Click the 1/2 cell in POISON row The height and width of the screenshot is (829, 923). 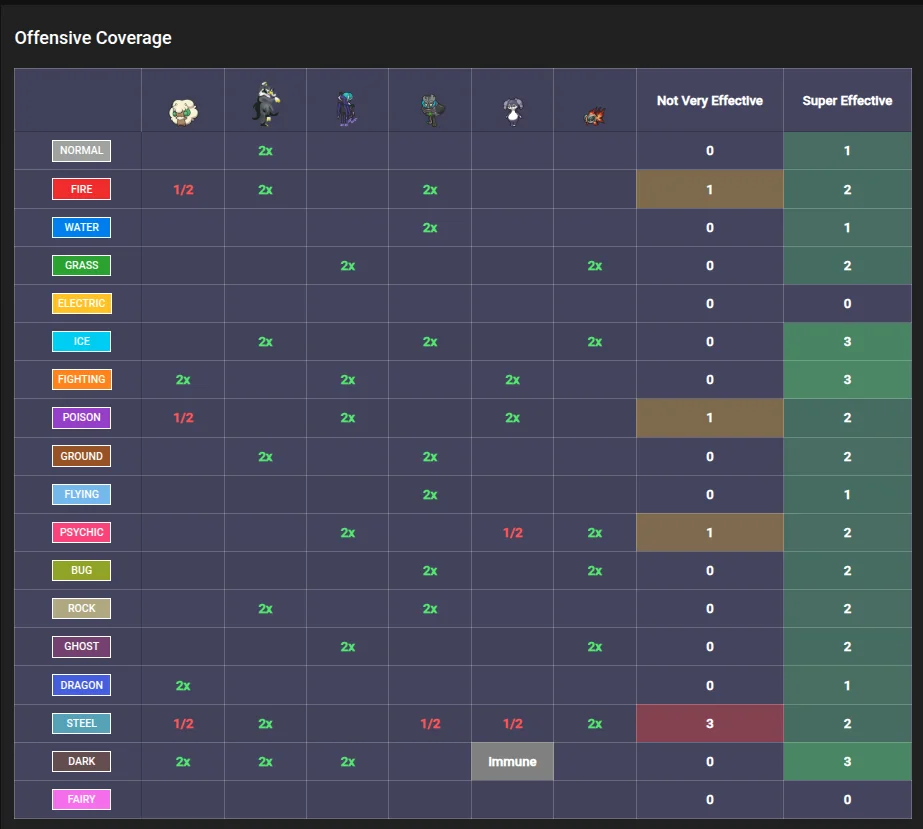(x=183, y=417)
